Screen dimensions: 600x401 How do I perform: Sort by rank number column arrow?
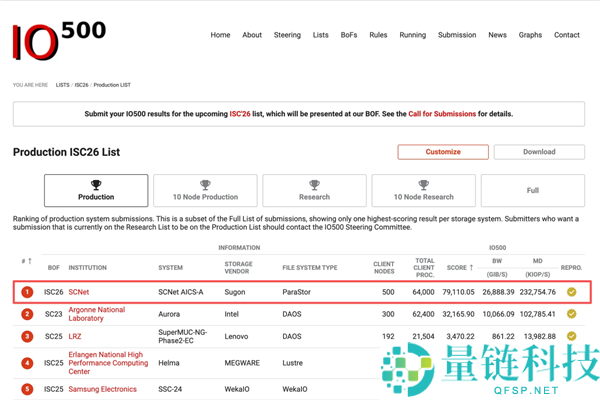30,261
